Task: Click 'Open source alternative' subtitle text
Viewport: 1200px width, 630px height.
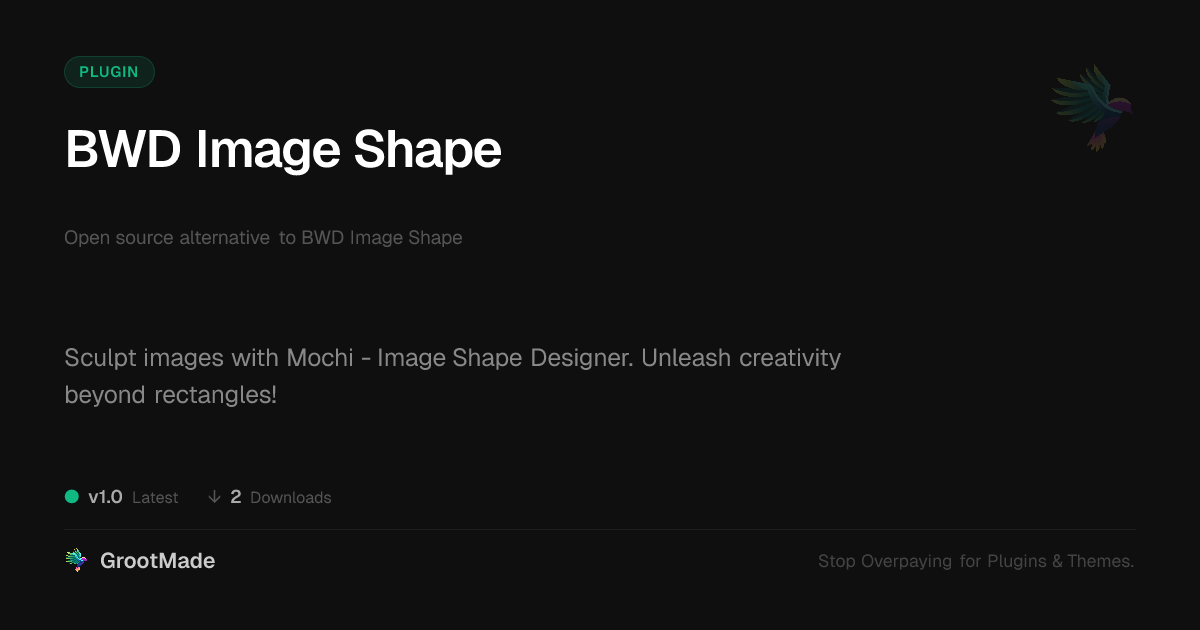Action: pos(167,238)
